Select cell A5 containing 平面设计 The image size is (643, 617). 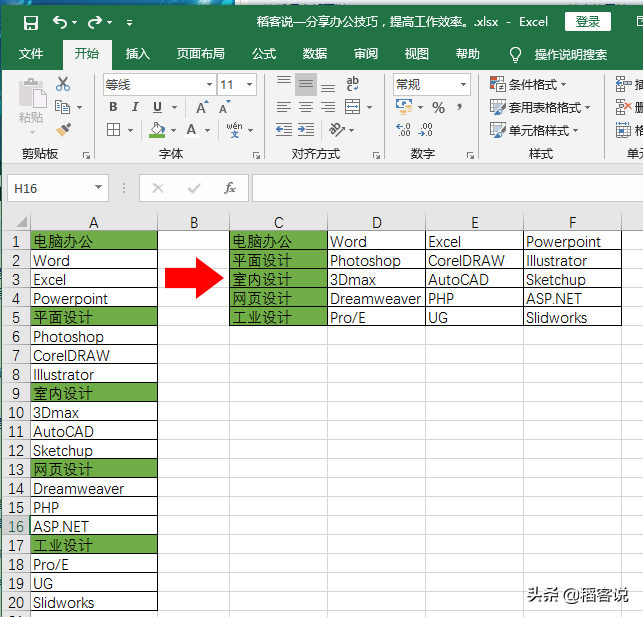[94, 317]
